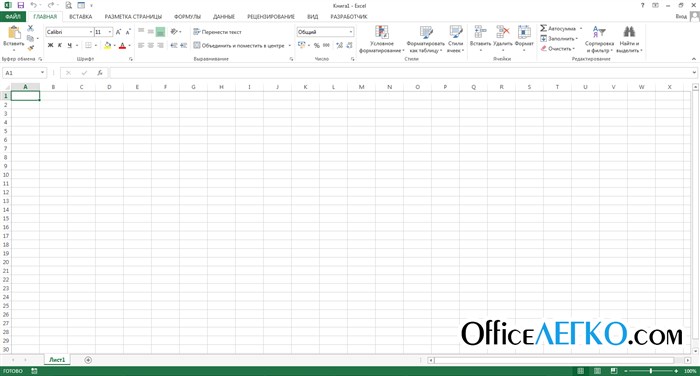This screenshot has width=700, height=376.
Task: Open Форматировать как таблицу gallery
Action: (x=425, y=39)
